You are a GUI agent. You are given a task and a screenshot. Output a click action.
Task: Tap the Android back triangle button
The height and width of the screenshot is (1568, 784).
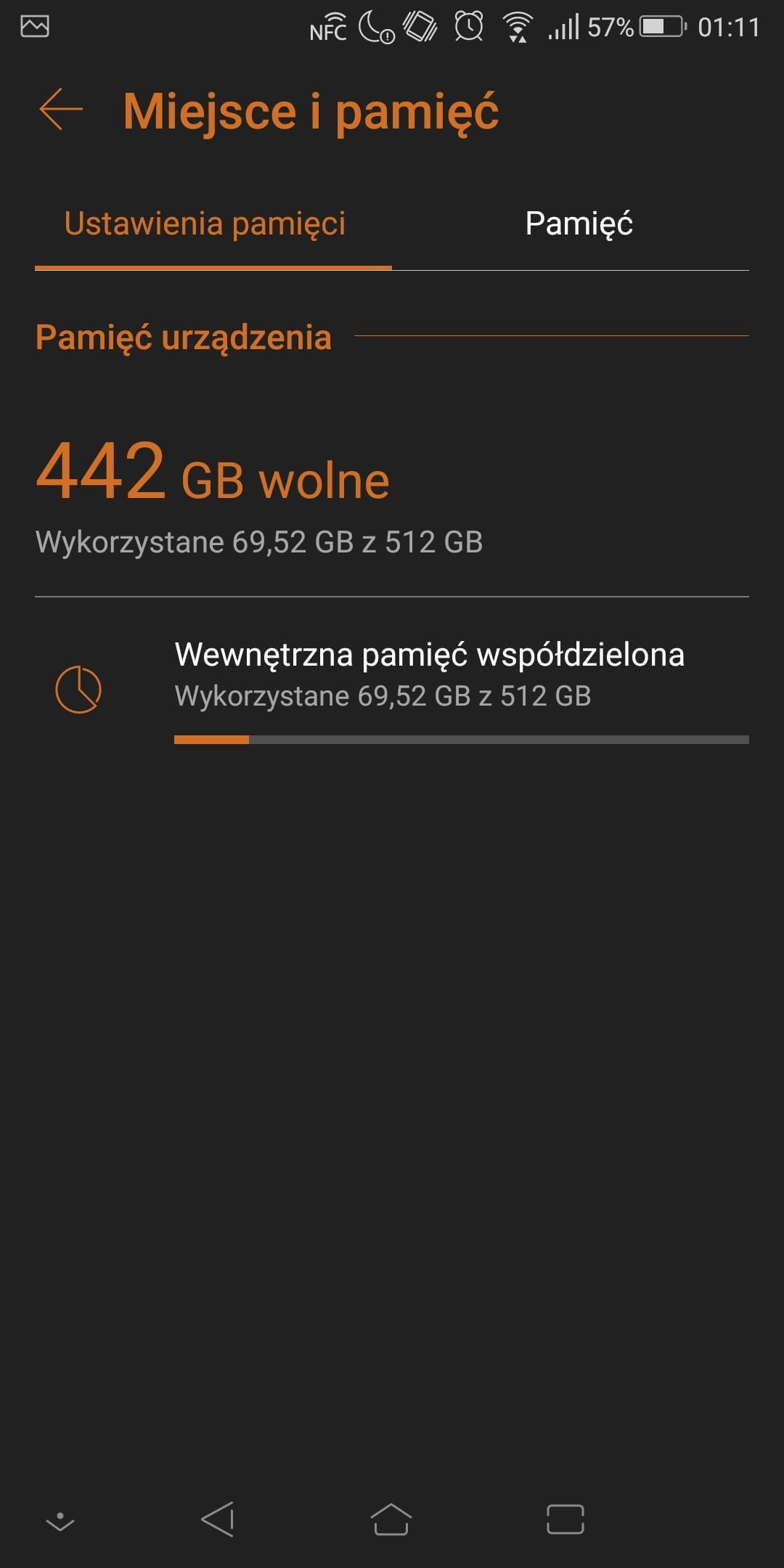(218, 1519)
